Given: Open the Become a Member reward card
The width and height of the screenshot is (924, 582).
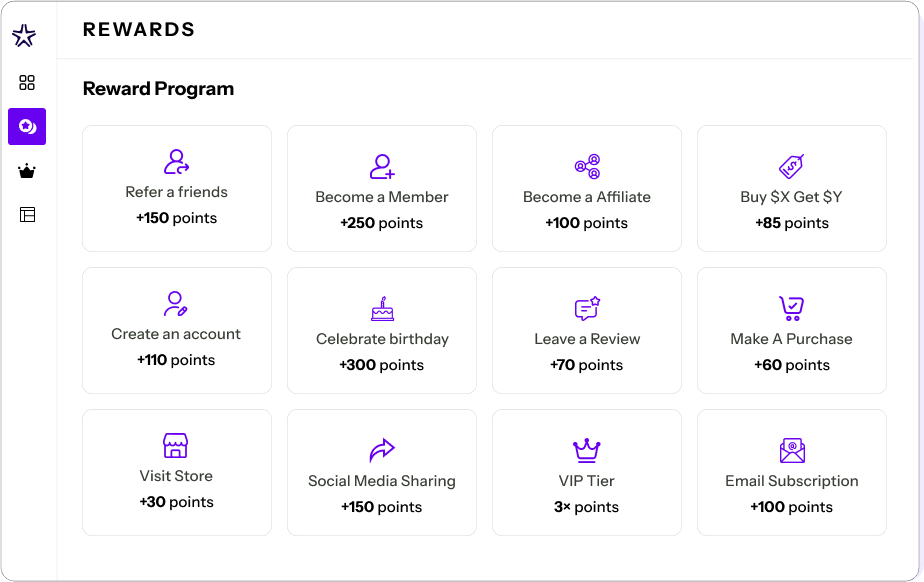Looking at the screenshot, I should [x=382, y=188].
